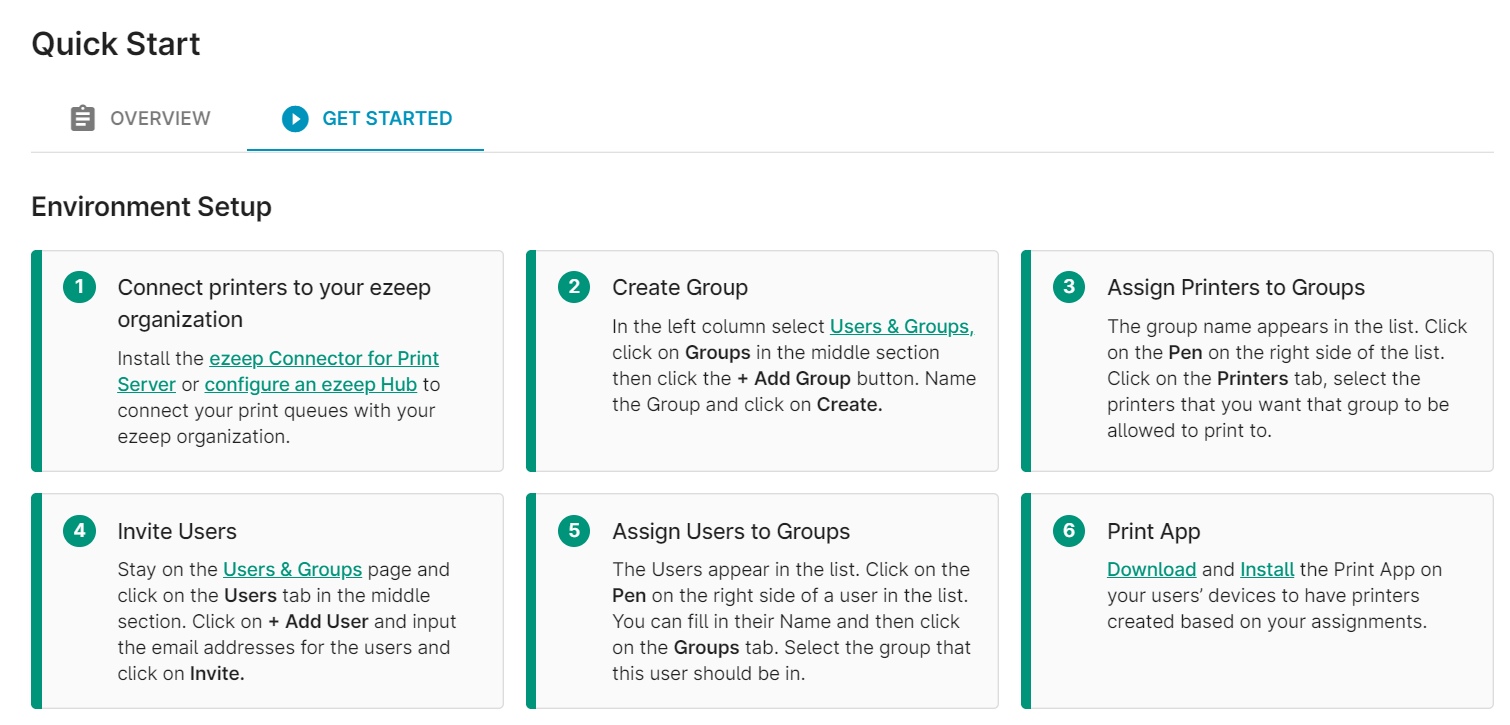Open the ezeep Connector for Print Server link
The image size is (1510, 725).
tap(278, 371)
